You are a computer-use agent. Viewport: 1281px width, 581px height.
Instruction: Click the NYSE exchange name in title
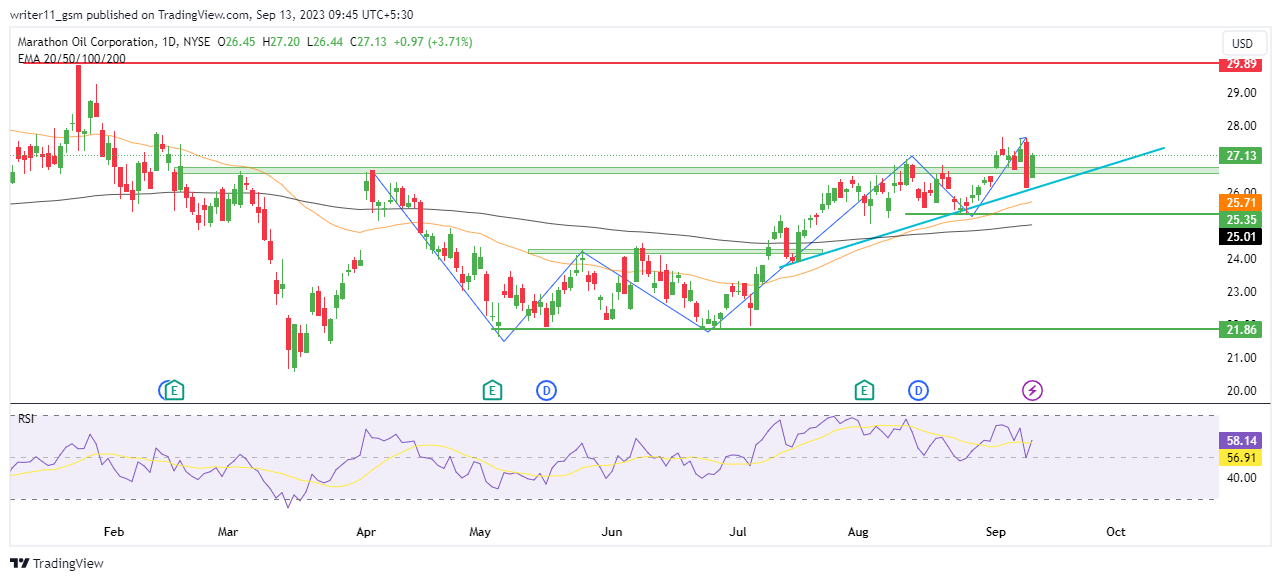point(198,42)
